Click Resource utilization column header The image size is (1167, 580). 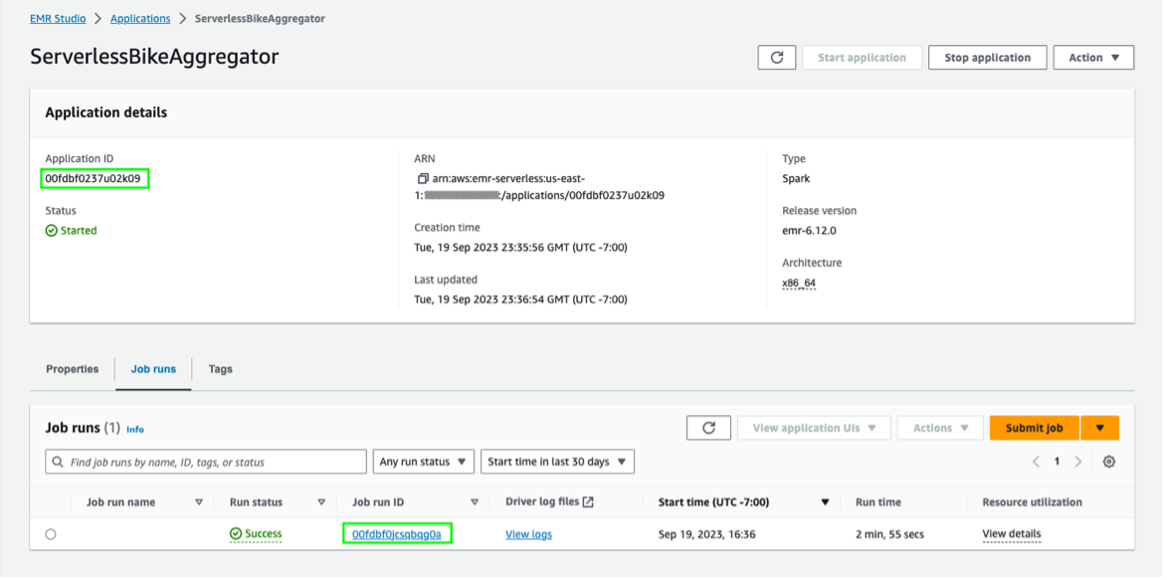(x=1032, y=503)
